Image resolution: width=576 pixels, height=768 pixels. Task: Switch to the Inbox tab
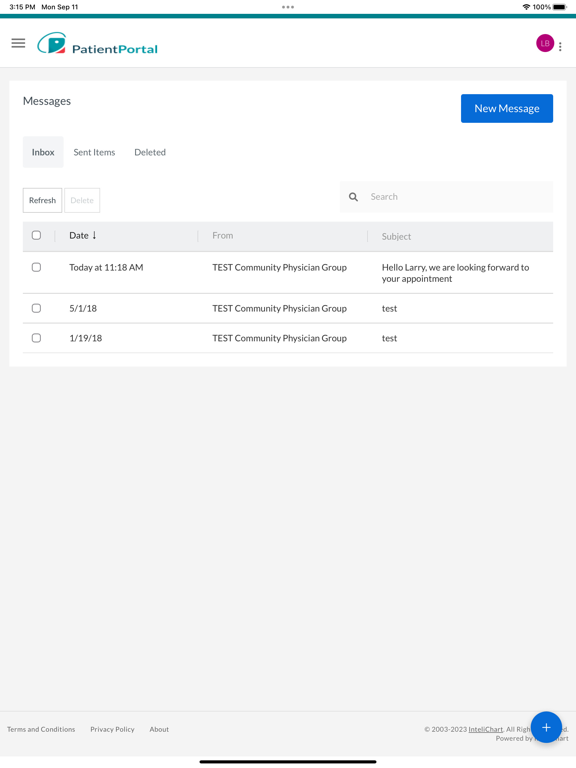(43, 152)
